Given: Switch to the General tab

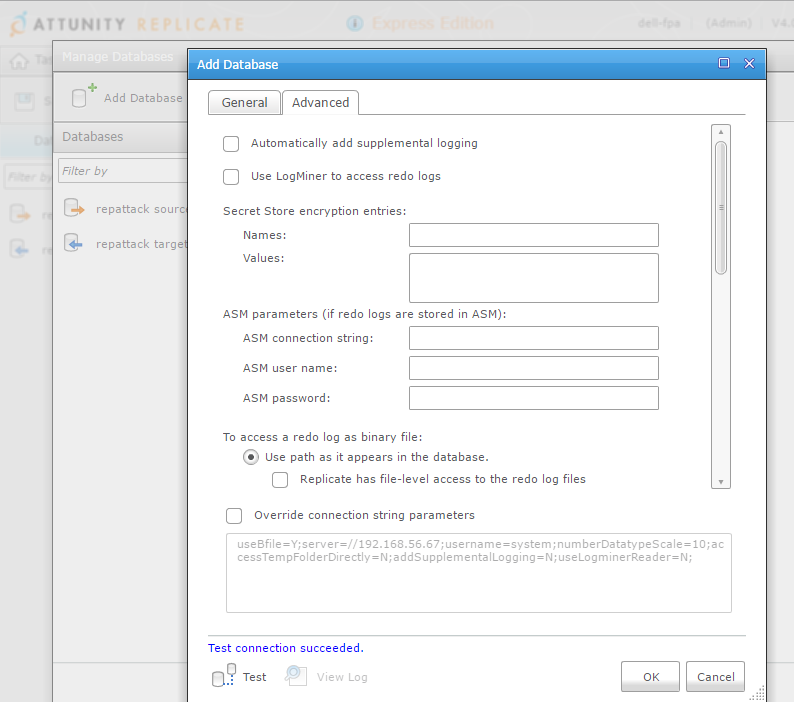Looking at the screenshot, I should coord(245,102).
